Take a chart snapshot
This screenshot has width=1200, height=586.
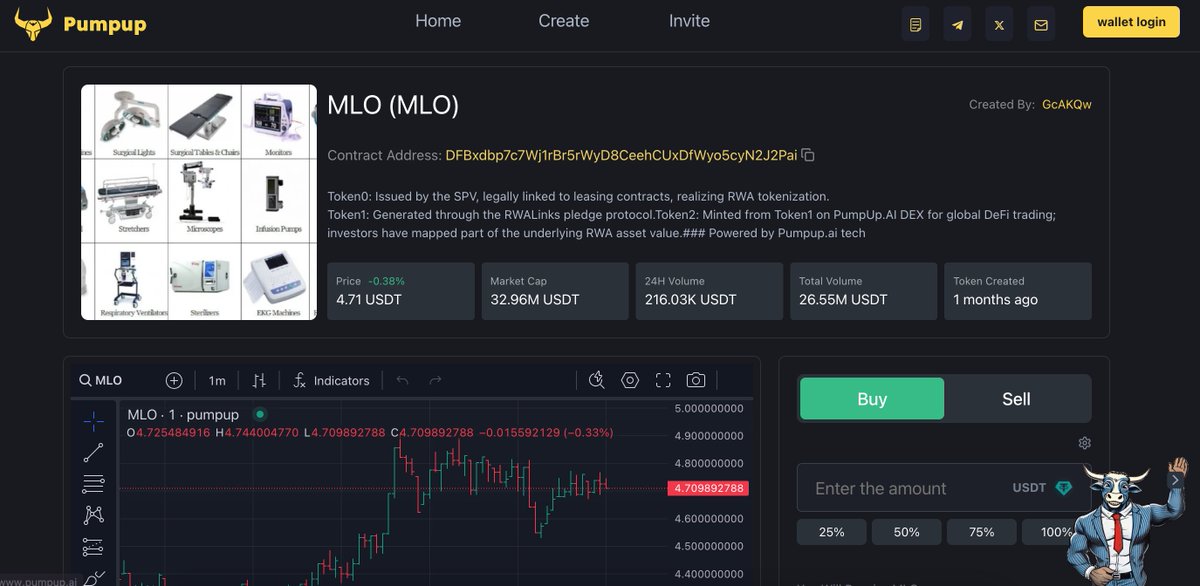tap(696, 380)
